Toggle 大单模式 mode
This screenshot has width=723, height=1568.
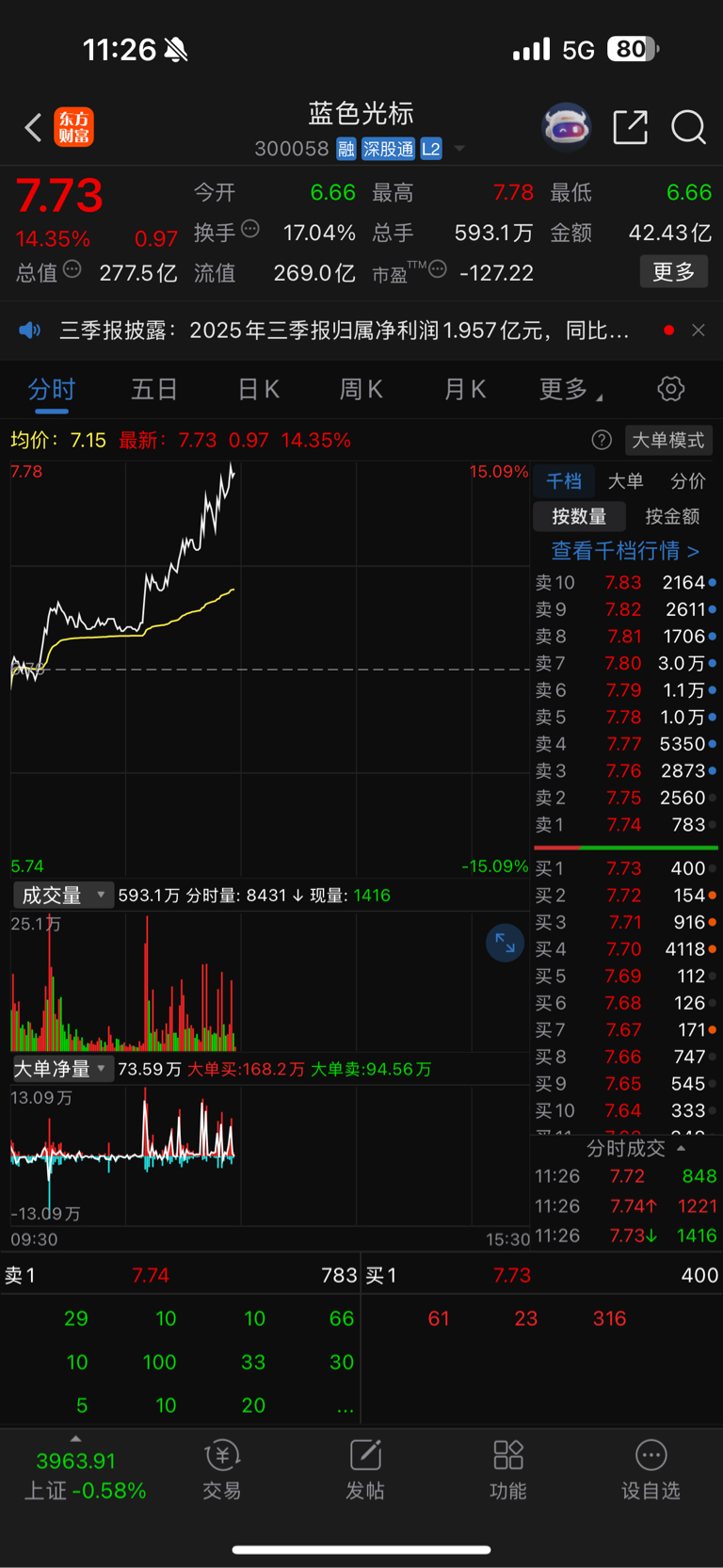668,440
